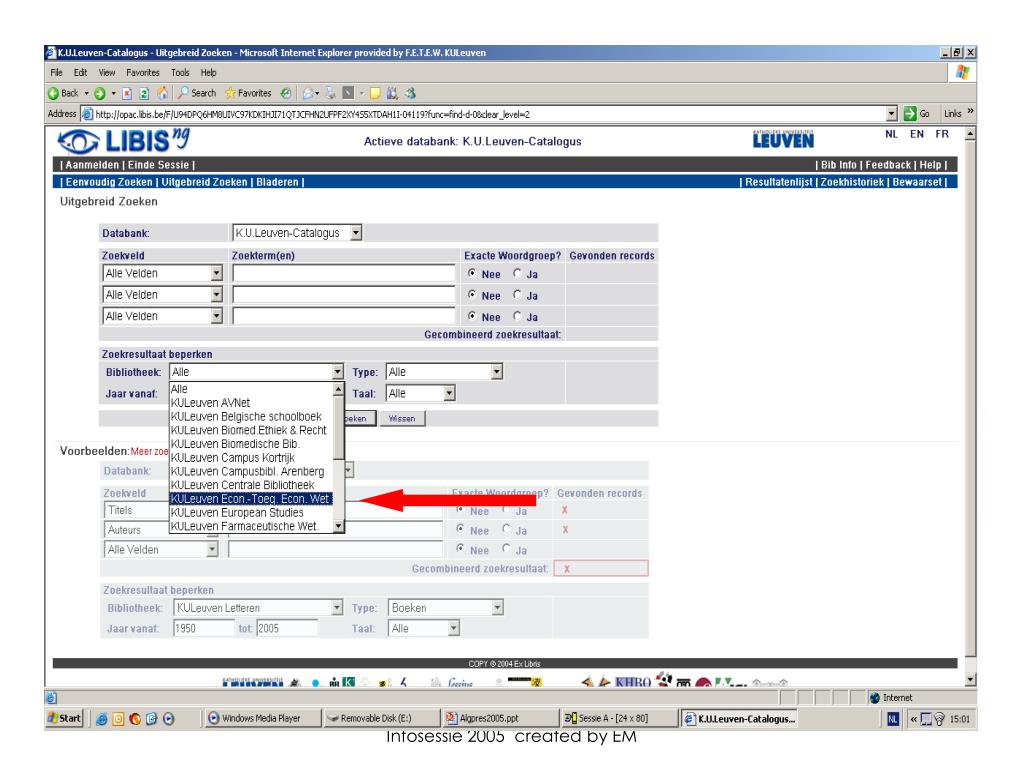Image resolution: width=1024 pixels, height=768 pixels.
Task: Choose KULeuven Econ.-Toeg. Econ. Wet. from the list
Action: click(251, 498)
